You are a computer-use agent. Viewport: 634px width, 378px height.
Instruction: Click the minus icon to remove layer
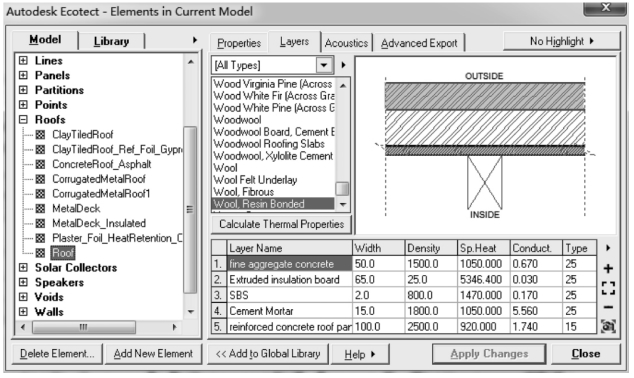click(x=608, y=307)
